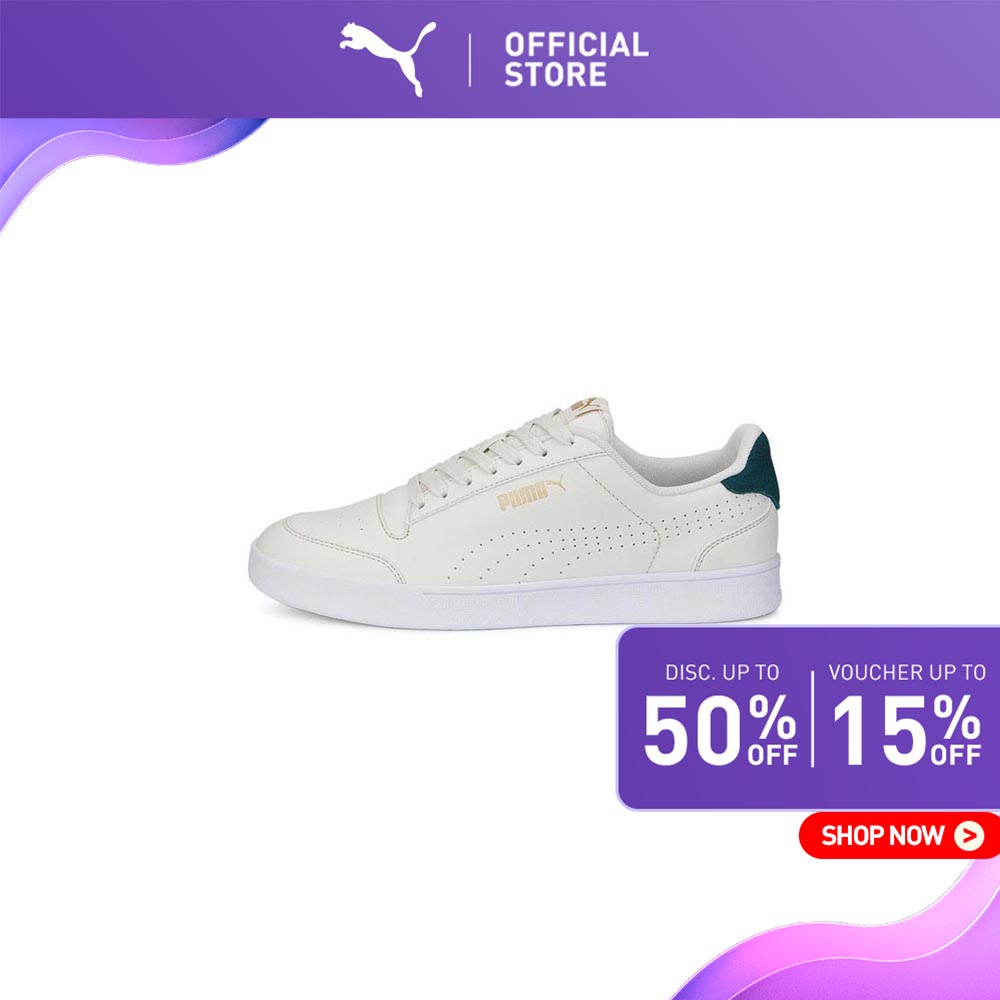Image resolution: width=1000 pixels, height=1000 pixels.
Task: Click the arrow icon in Shop Now
Action: tap(969, 835)
